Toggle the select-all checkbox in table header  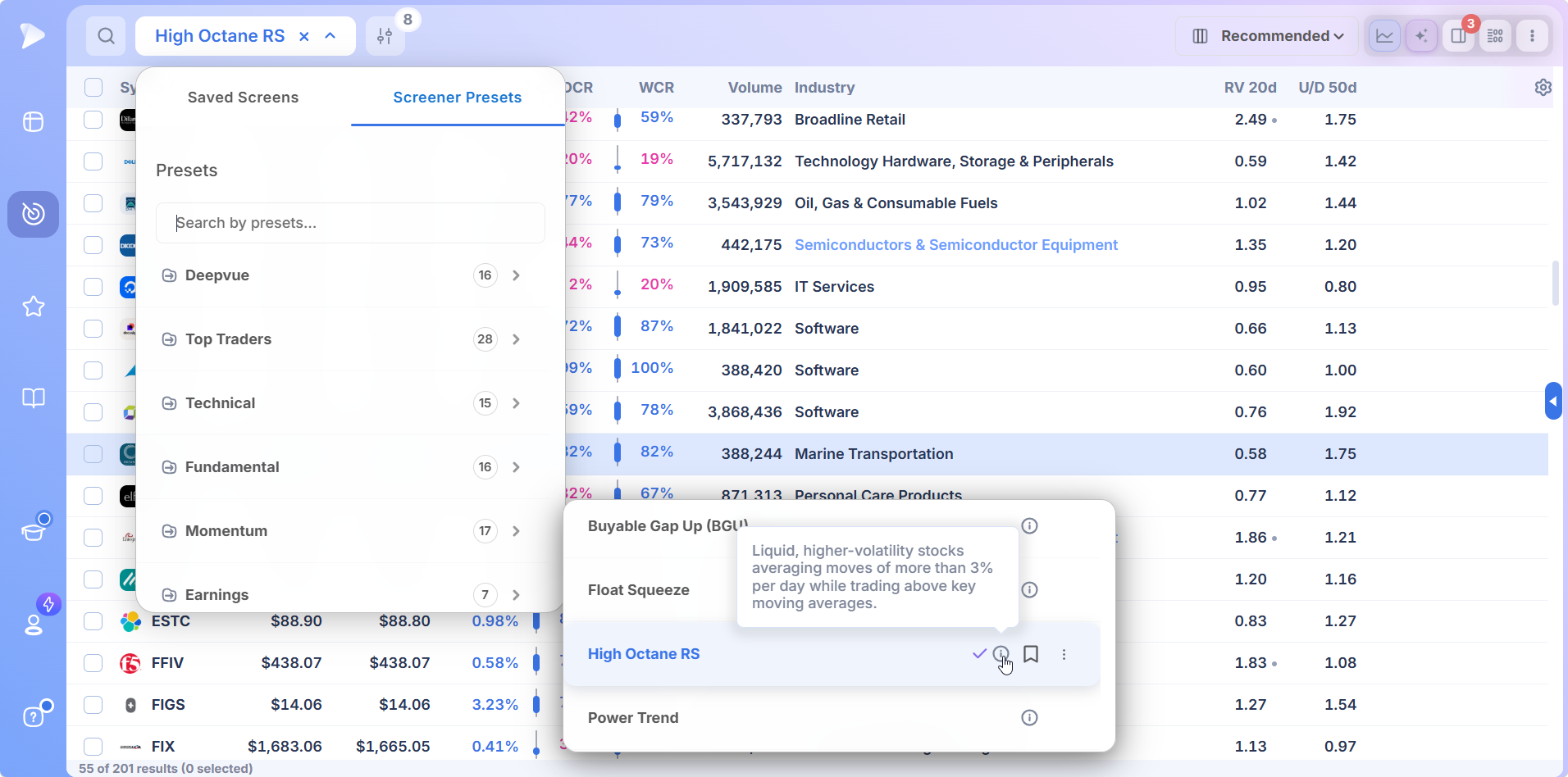93,88
